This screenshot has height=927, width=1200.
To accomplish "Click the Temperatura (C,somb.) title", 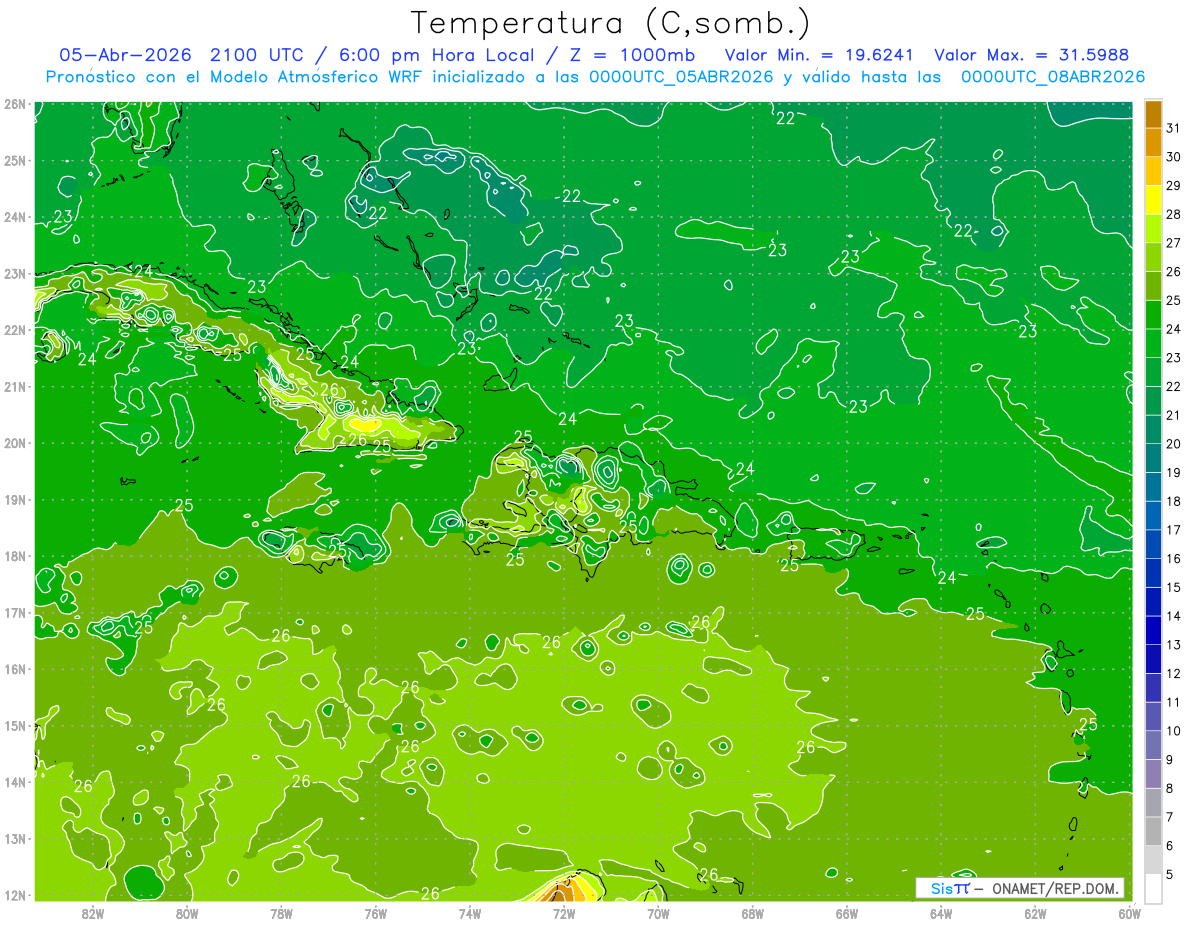I will (611, 22).
